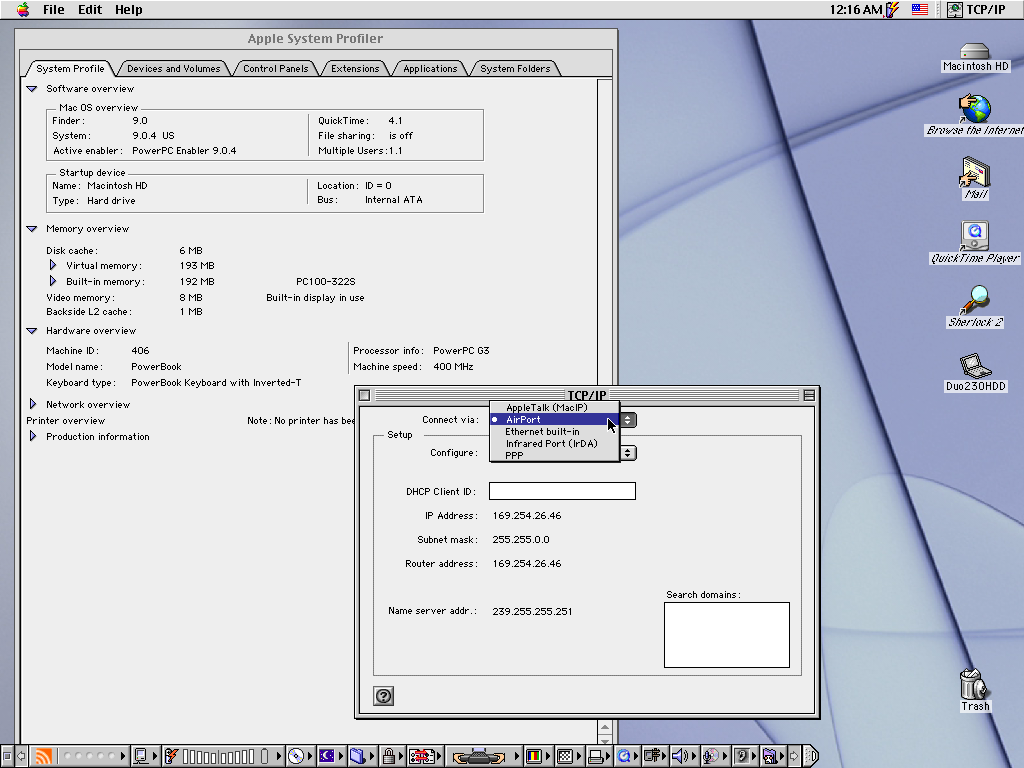Switch to the System Folders tab
The height and width of the screenshot is (768, 1024).
tap(515, 69)
